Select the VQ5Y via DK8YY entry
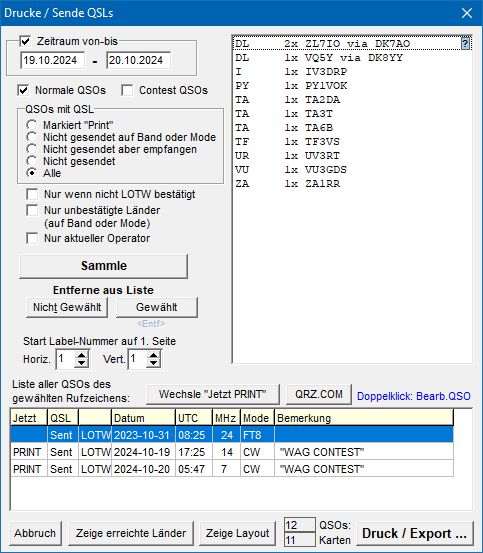The width and height of the screenshot is (483, 553). [352, 58]
